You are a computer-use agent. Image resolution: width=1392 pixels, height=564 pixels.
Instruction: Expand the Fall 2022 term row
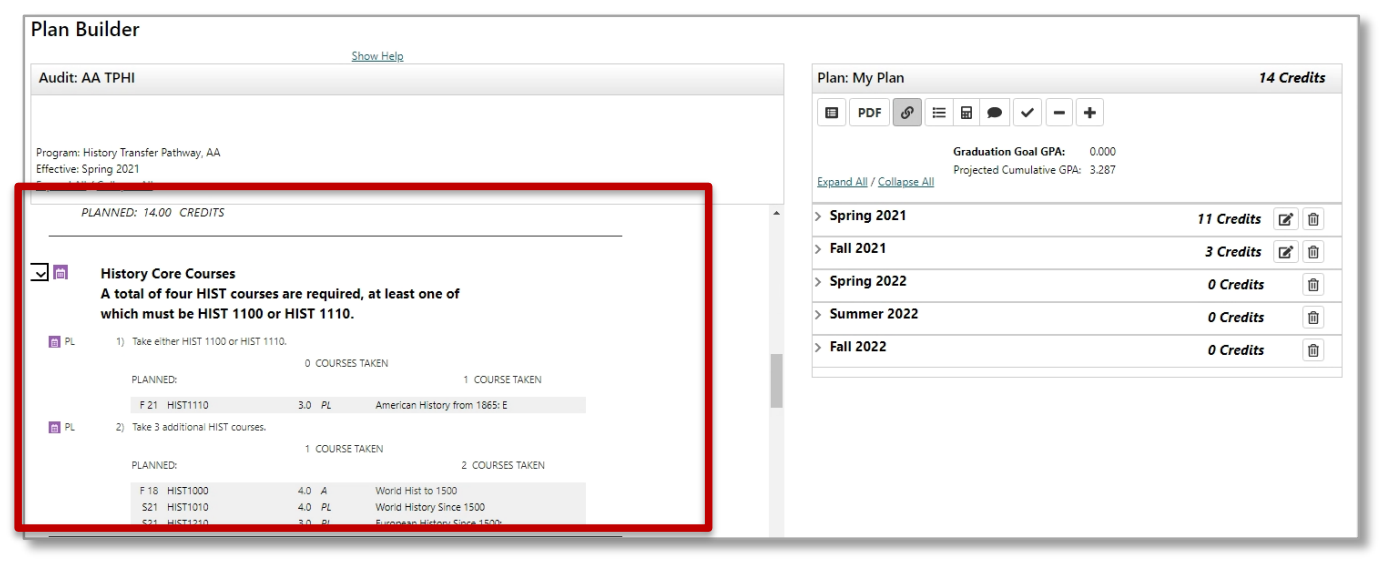(818, 347)
